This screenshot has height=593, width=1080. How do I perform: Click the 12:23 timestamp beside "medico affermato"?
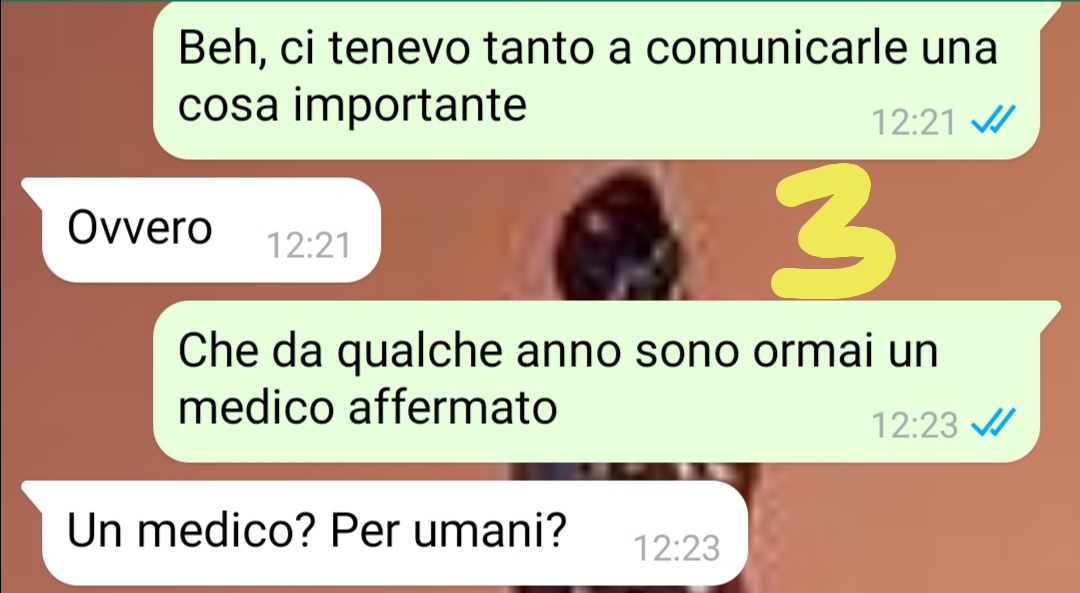(915, 425)
